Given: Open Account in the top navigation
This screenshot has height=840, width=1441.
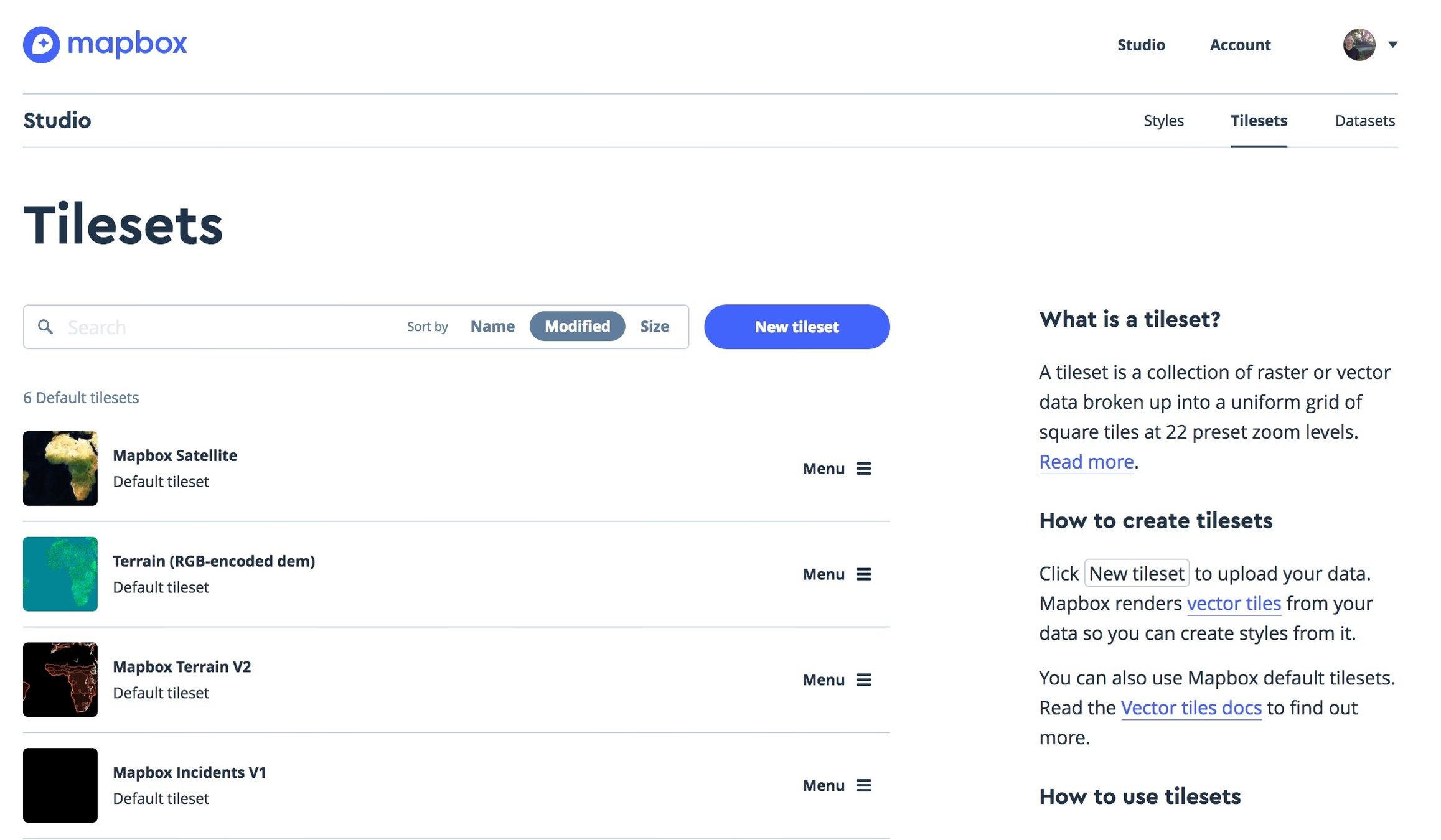Looking at the screenshot, I should click(x=1240, y=45).
